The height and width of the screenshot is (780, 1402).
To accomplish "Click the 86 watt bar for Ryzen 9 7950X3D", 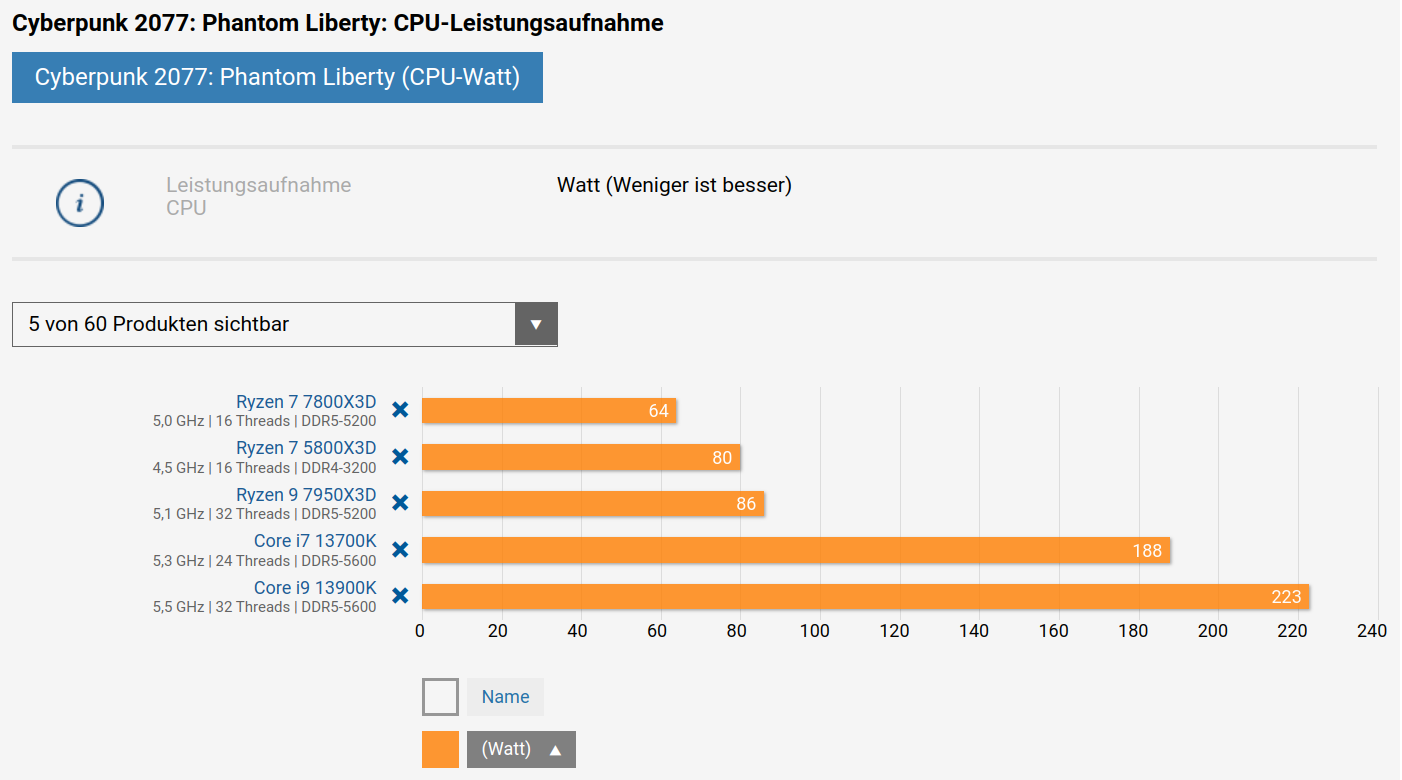I will [x=593, y=503].
